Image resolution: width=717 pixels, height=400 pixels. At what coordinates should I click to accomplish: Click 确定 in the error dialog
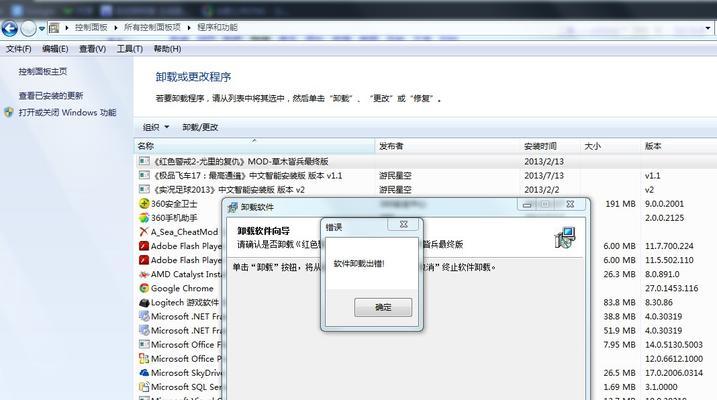(383, 307)
